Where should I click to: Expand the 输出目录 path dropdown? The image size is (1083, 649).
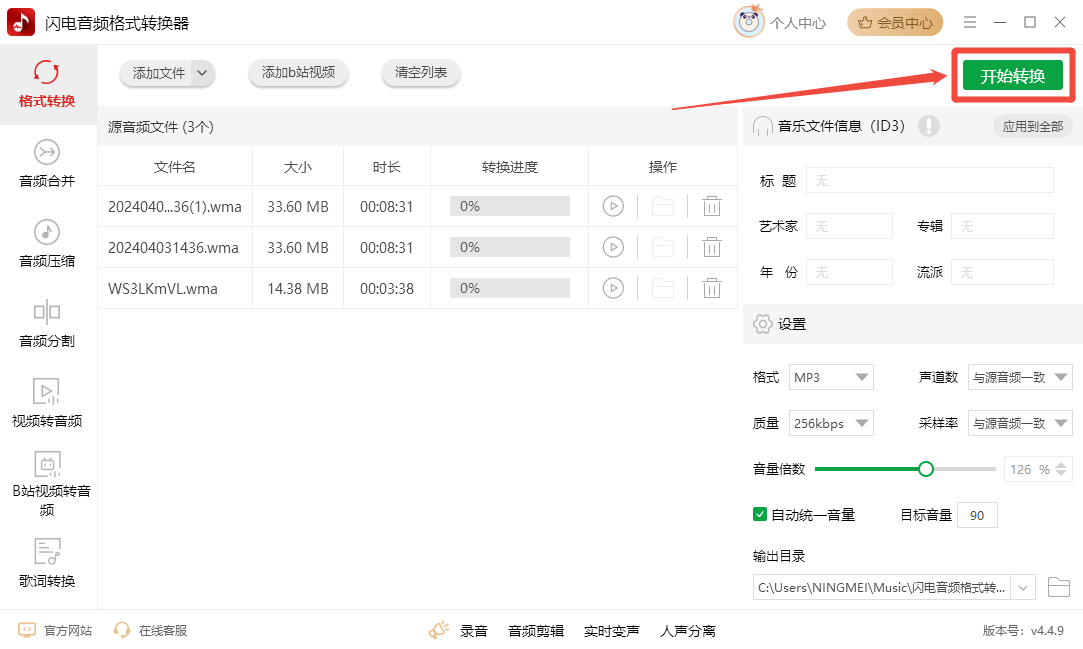(1023, 588)
